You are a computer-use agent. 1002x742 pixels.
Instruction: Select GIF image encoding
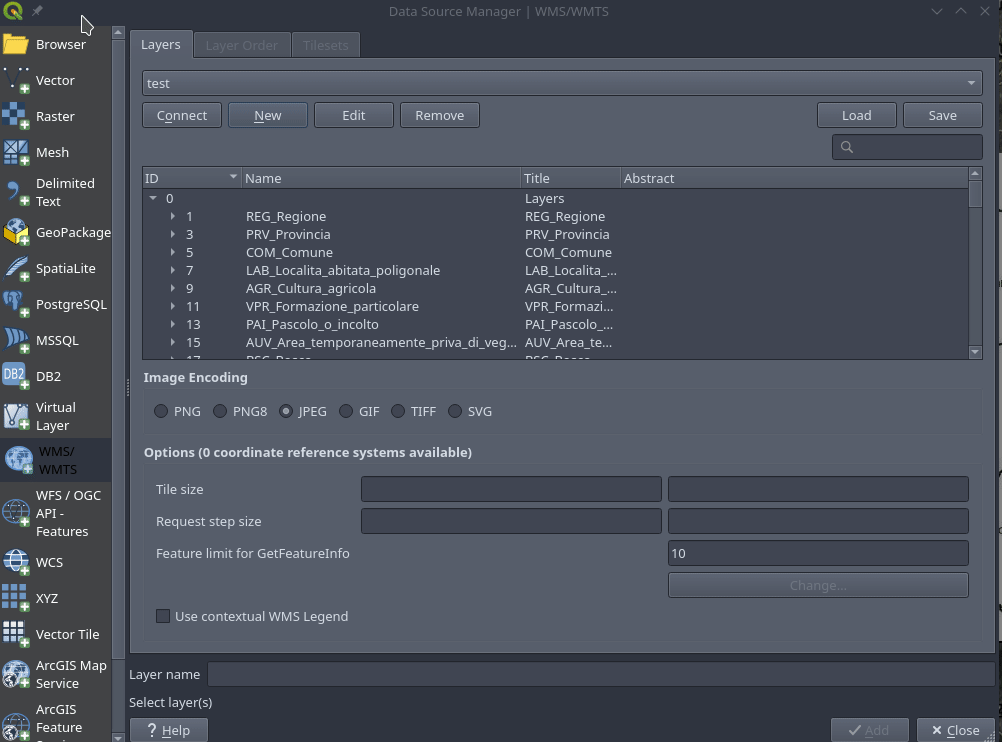tap(346, 411)
